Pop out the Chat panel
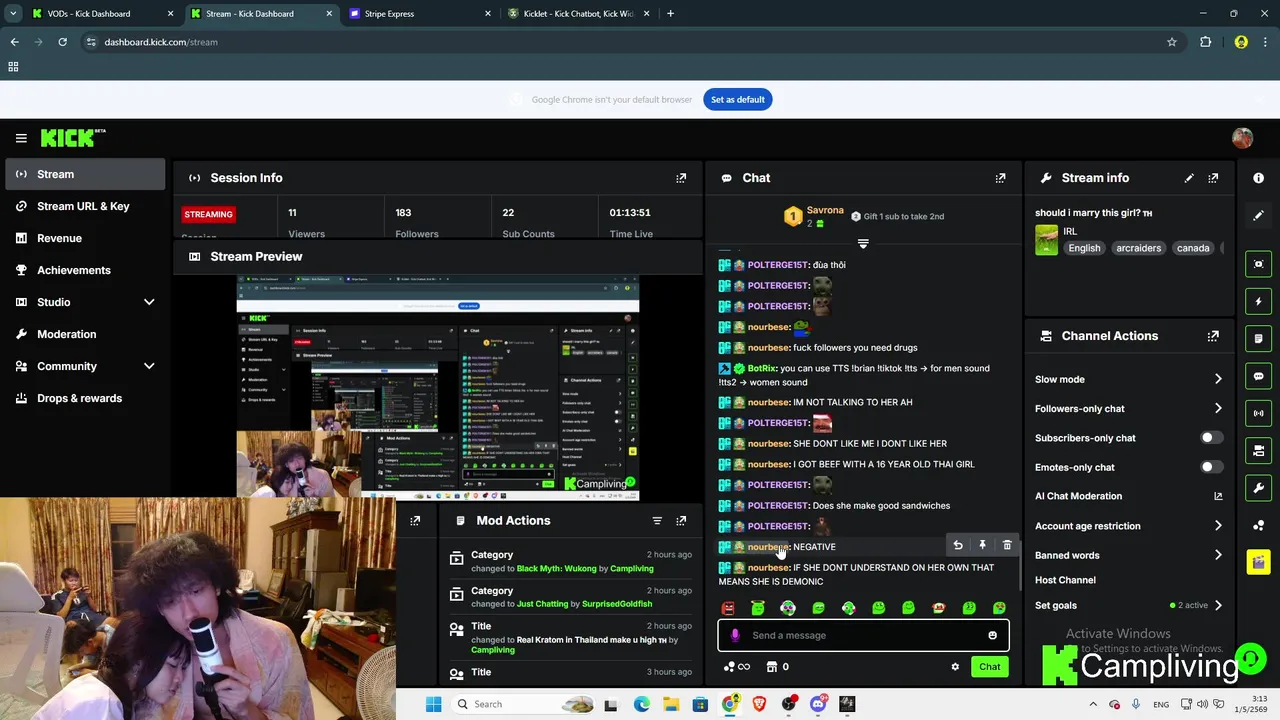 1000,178
